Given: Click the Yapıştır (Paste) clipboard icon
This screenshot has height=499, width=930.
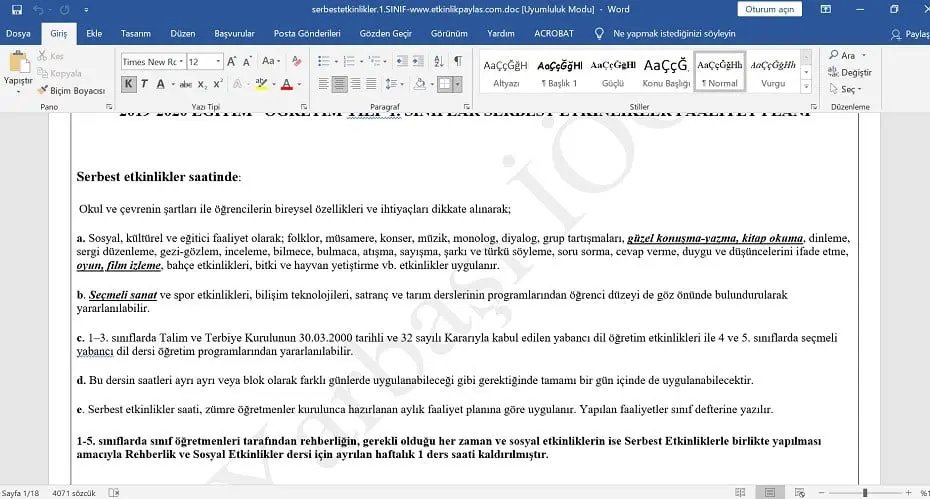Looking at the screenshot, I should (x=18, y=62).
